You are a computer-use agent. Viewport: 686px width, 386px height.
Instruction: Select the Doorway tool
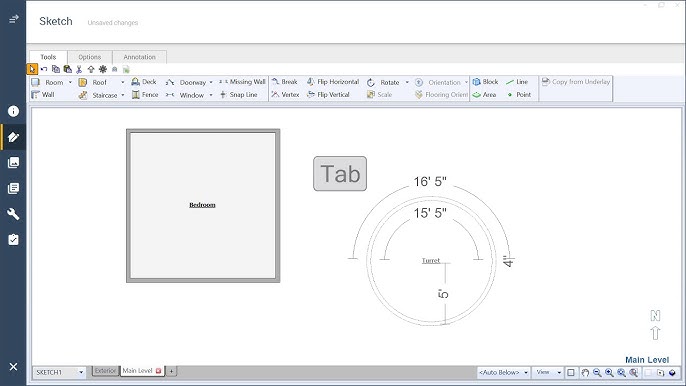tap(186, 82)
